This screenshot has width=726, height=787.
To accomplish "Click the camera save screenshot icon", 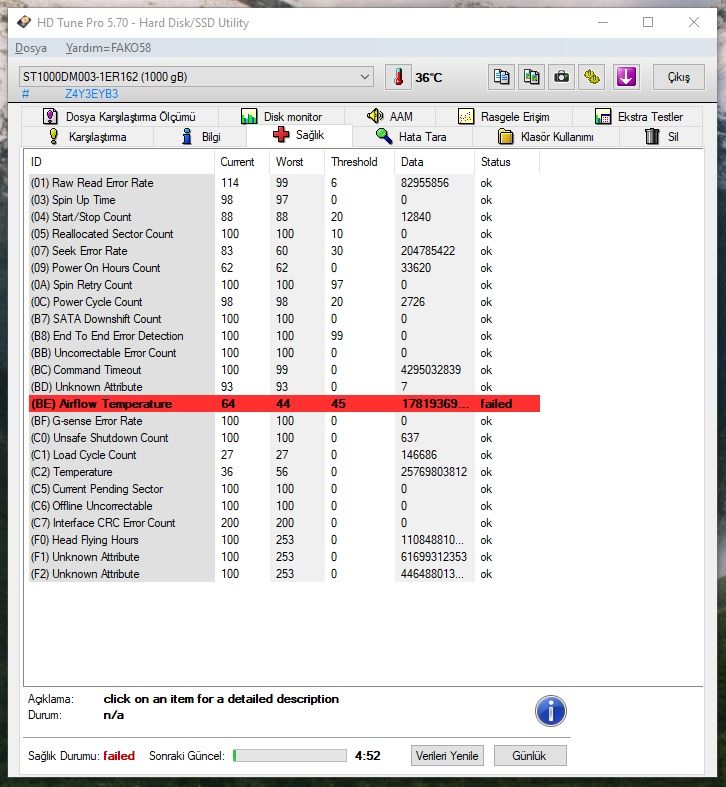I will [561, 77].
